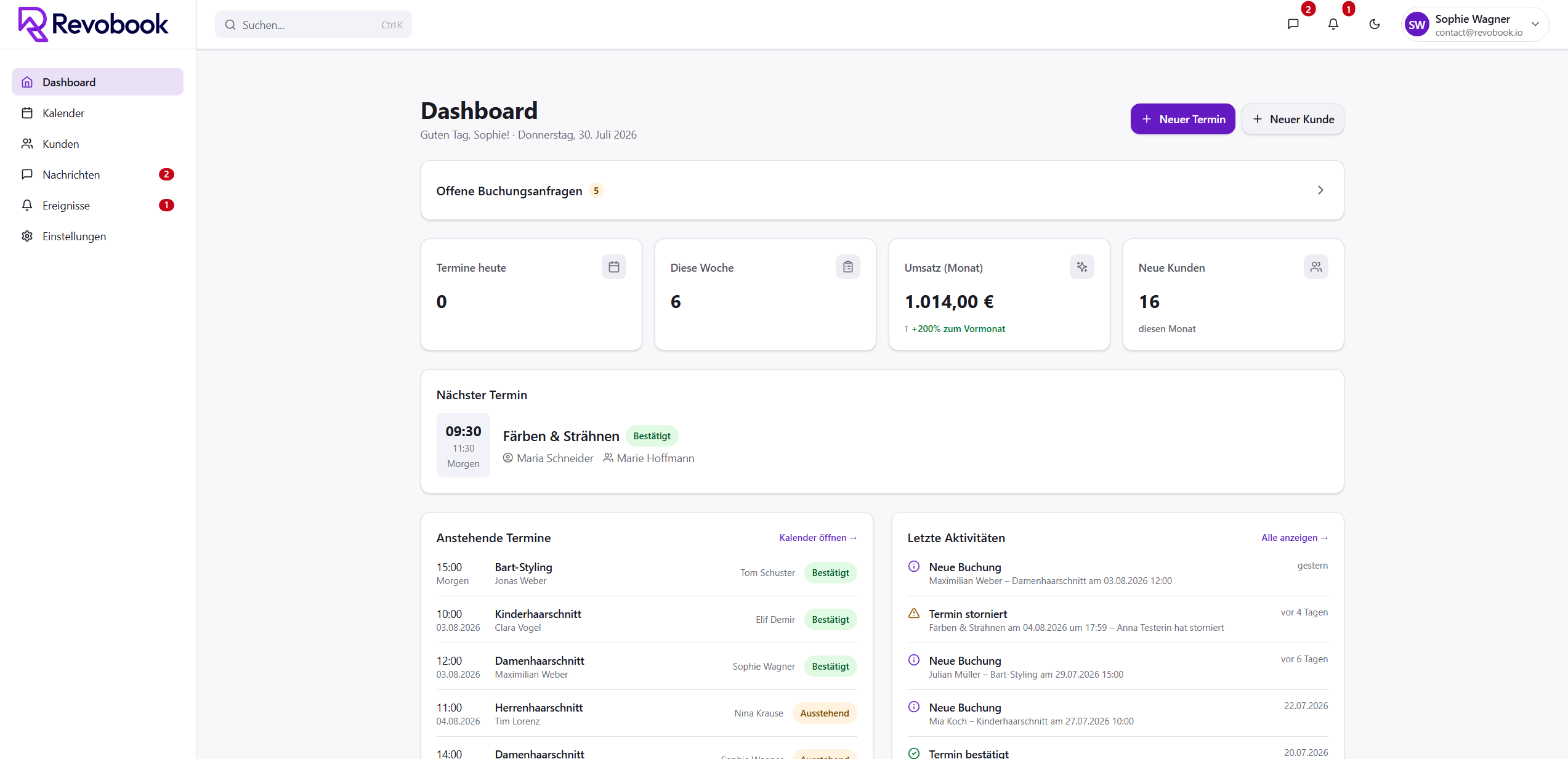Click the Einstellungen gear icon in sidebar

click(27, 236)
